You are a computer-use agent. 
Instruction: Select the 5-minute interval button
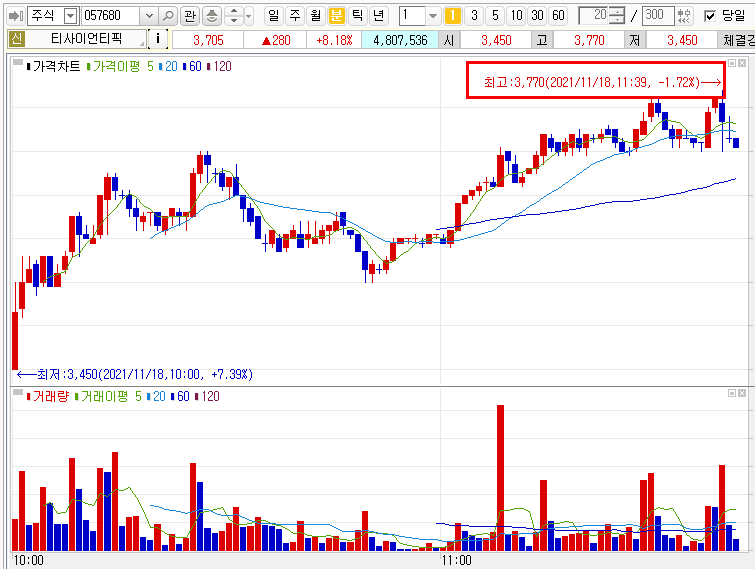[495, 16]
